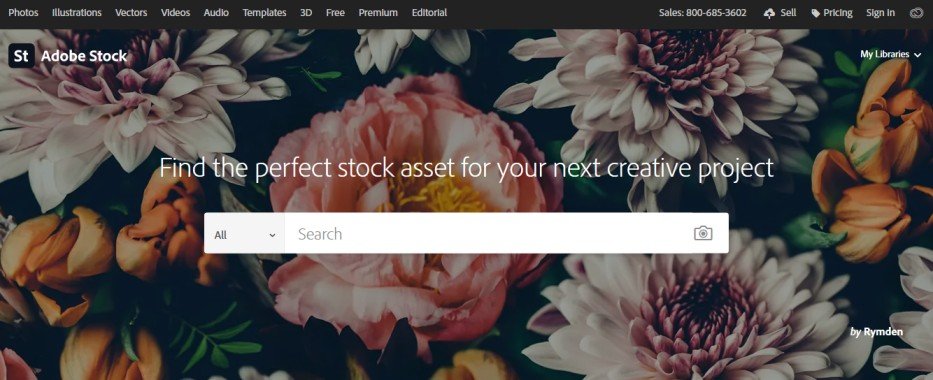Open Rymden contributor credit link
The image size is (933, 380).
(x=883, y=332)
